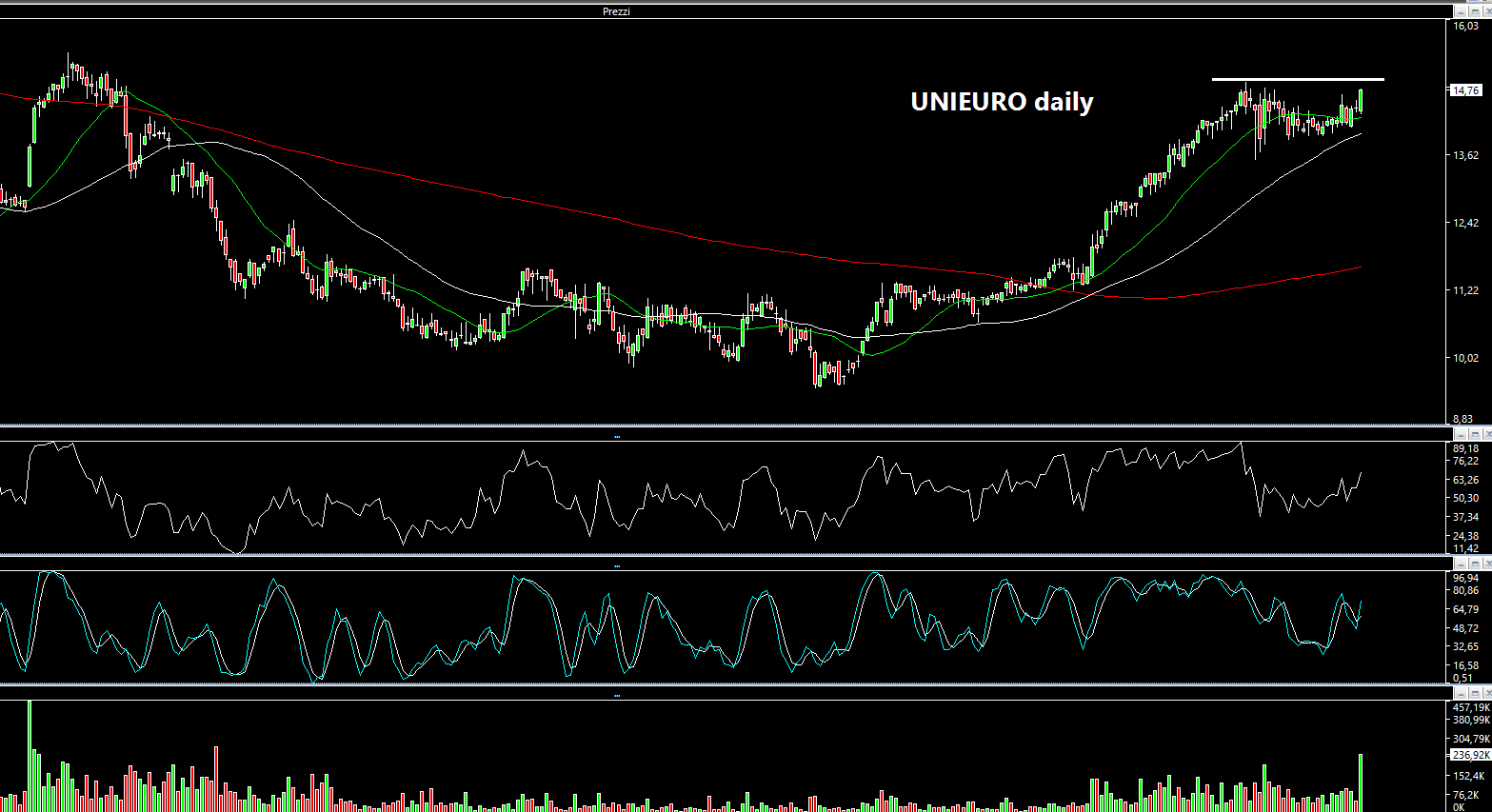Click the 76,22 indicator scale value
The width and height of the screenshot is (1492, 812).
1465,461
